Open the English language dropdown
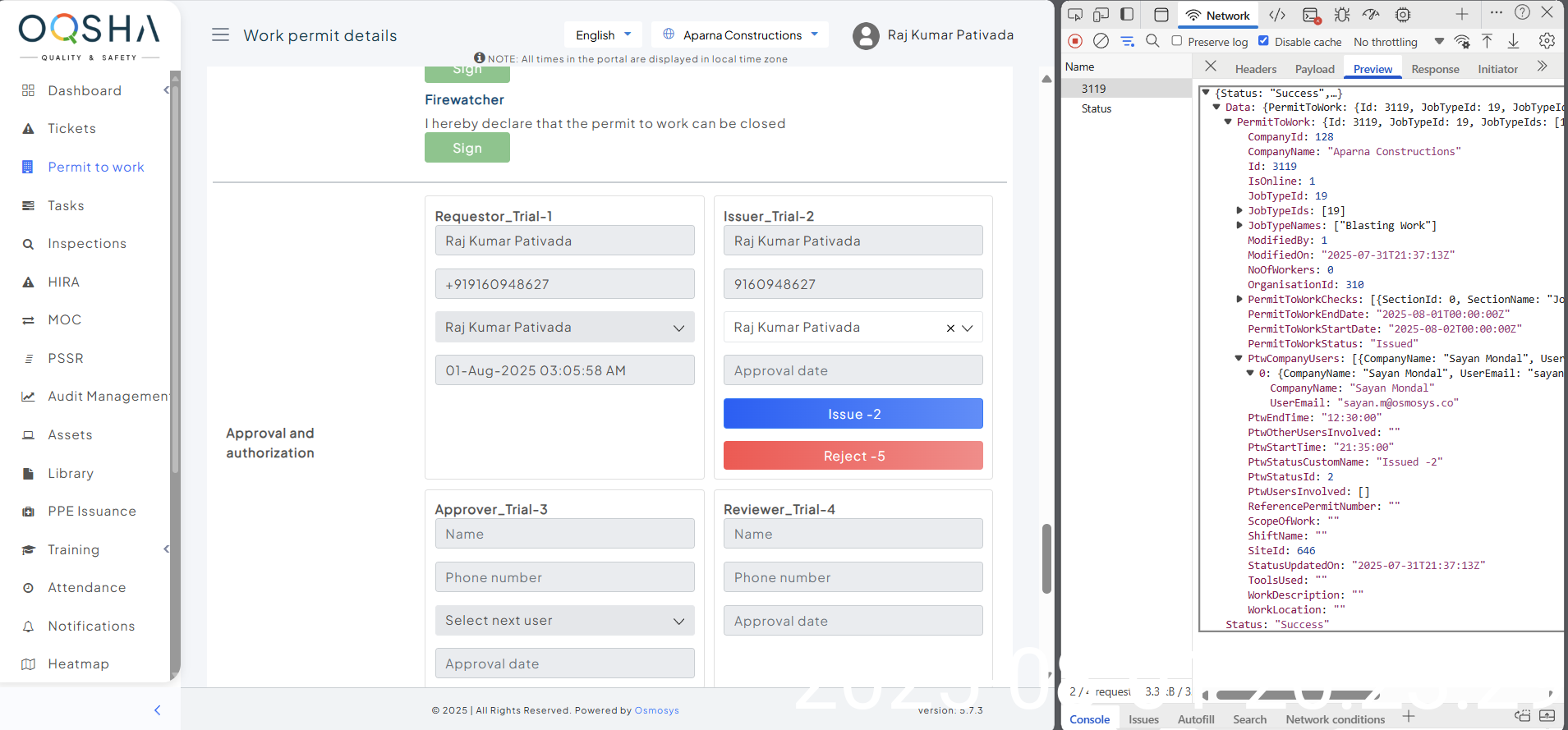1568x730 pixels. click(603, 35)
